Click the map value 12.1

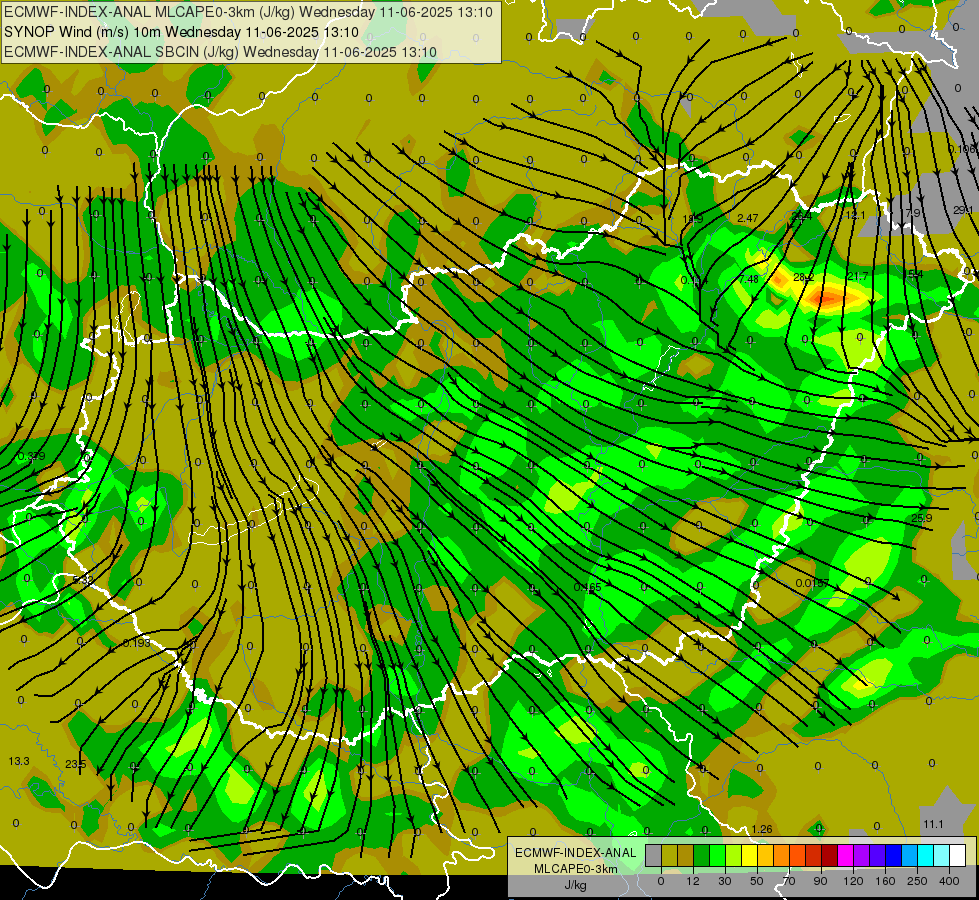855,215
